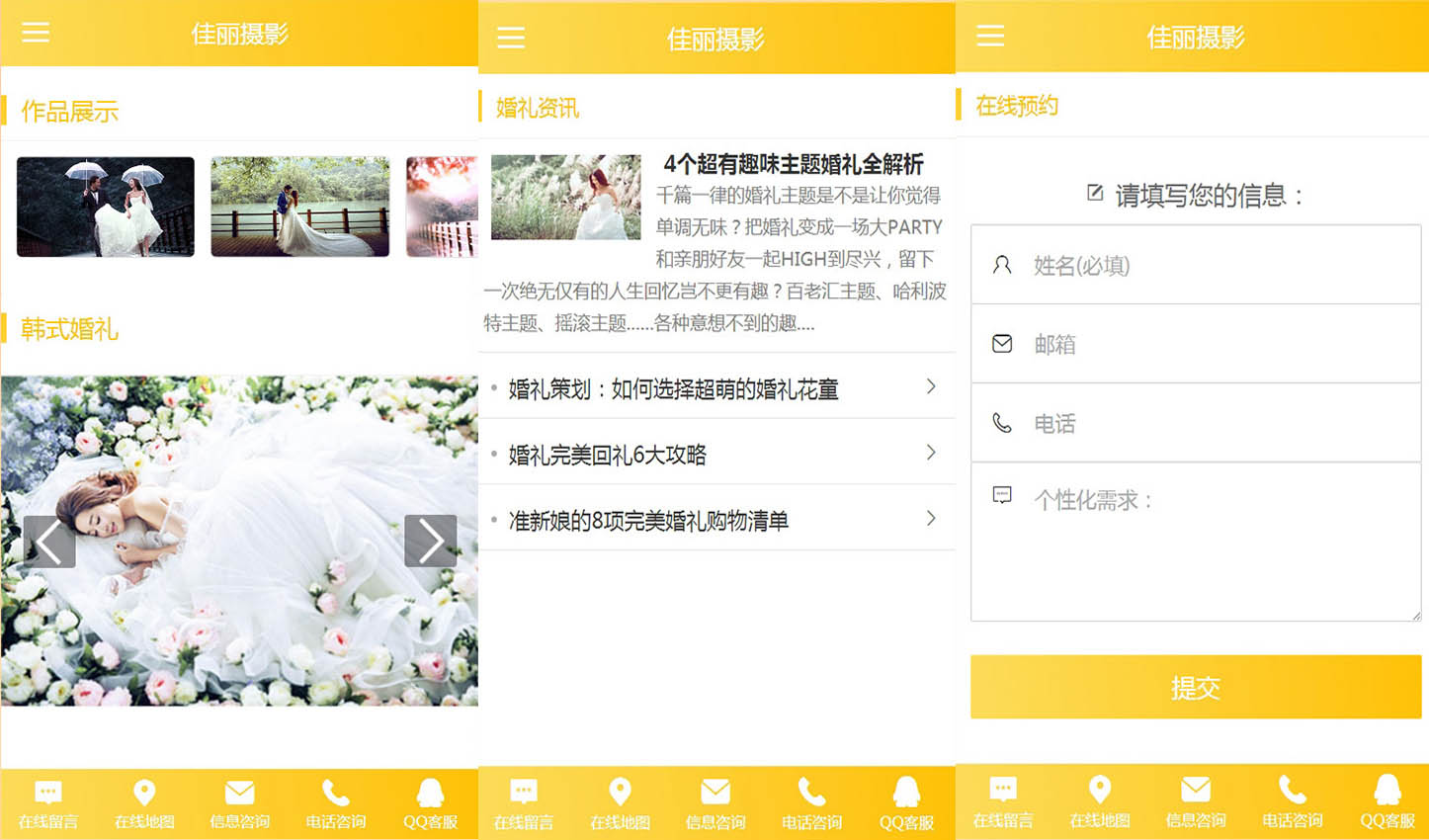Click 韩式婚礼 section heading
This screenshot has width=1429, height=840.
(69, 329)
